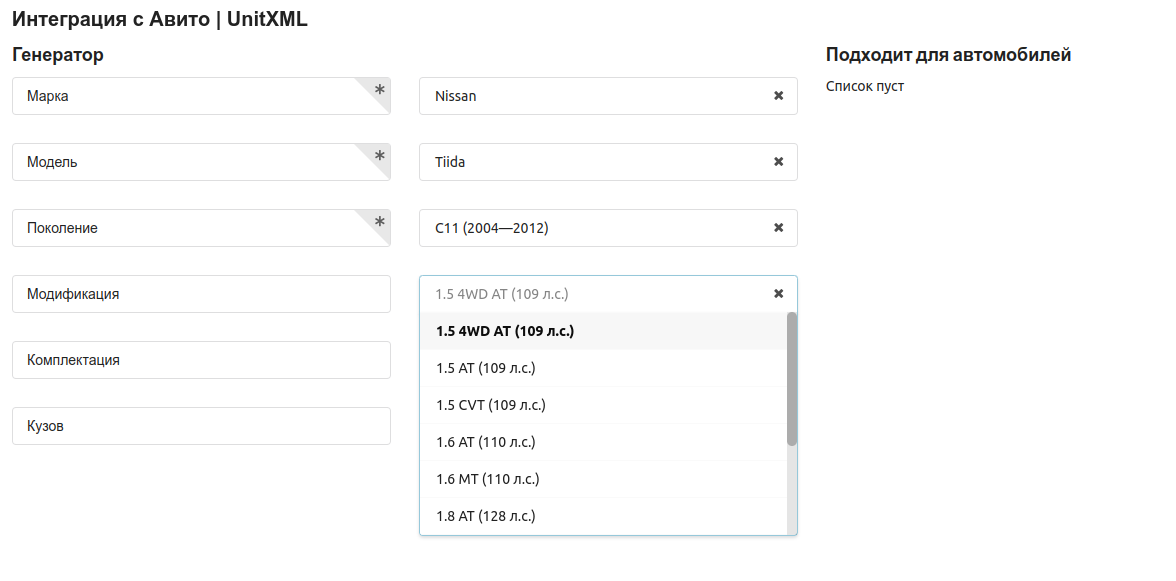Image resolution: width=1176 pixels, height=581 pixels.
Task: Open the C11 (2004—2012) generation dropdown
Action: (x=608, y=228)
